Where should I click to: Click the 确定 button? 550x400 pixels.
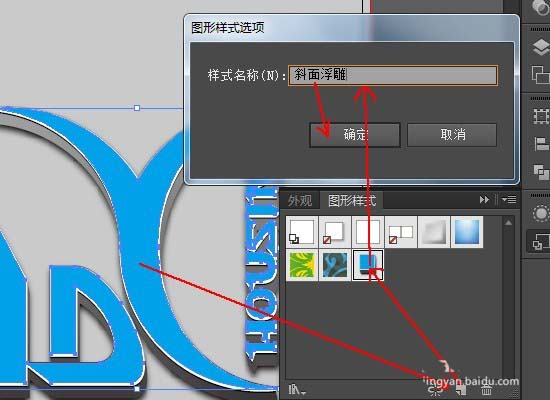[355, 134]
